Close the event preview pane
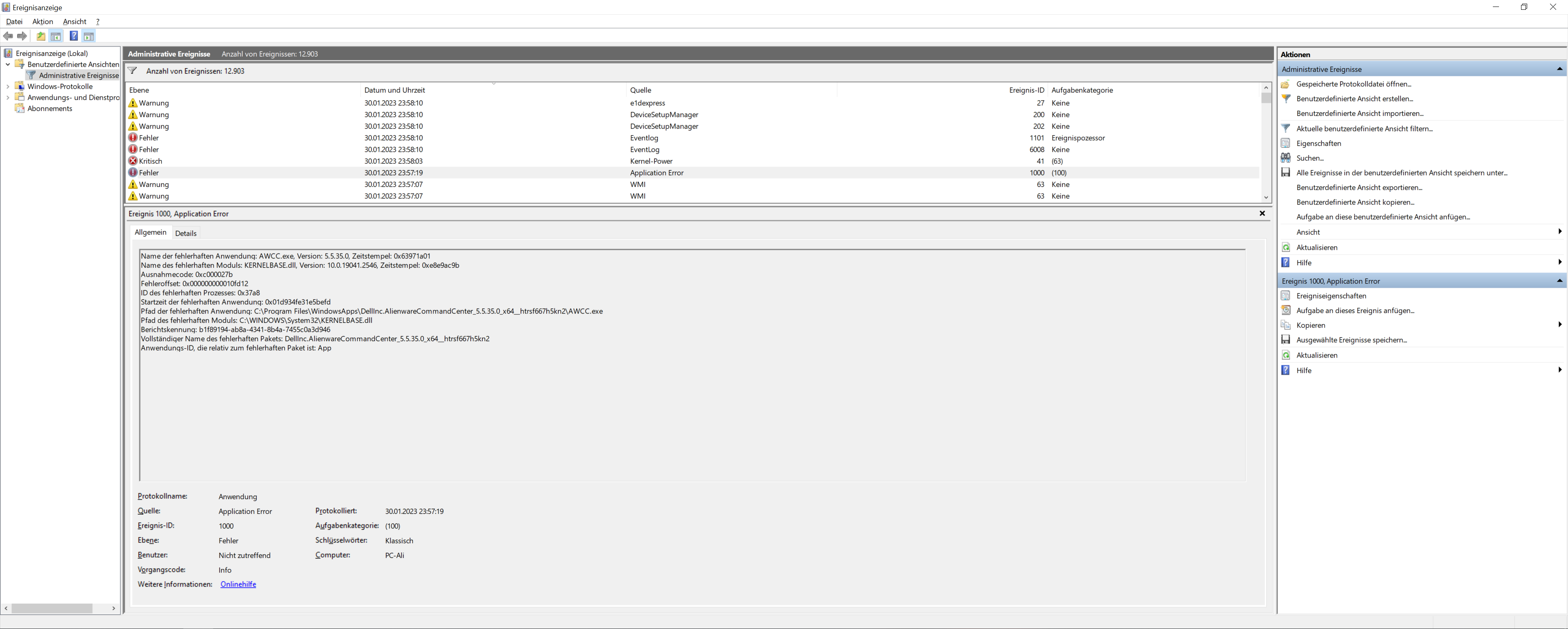 click(x=1262, y=213)
